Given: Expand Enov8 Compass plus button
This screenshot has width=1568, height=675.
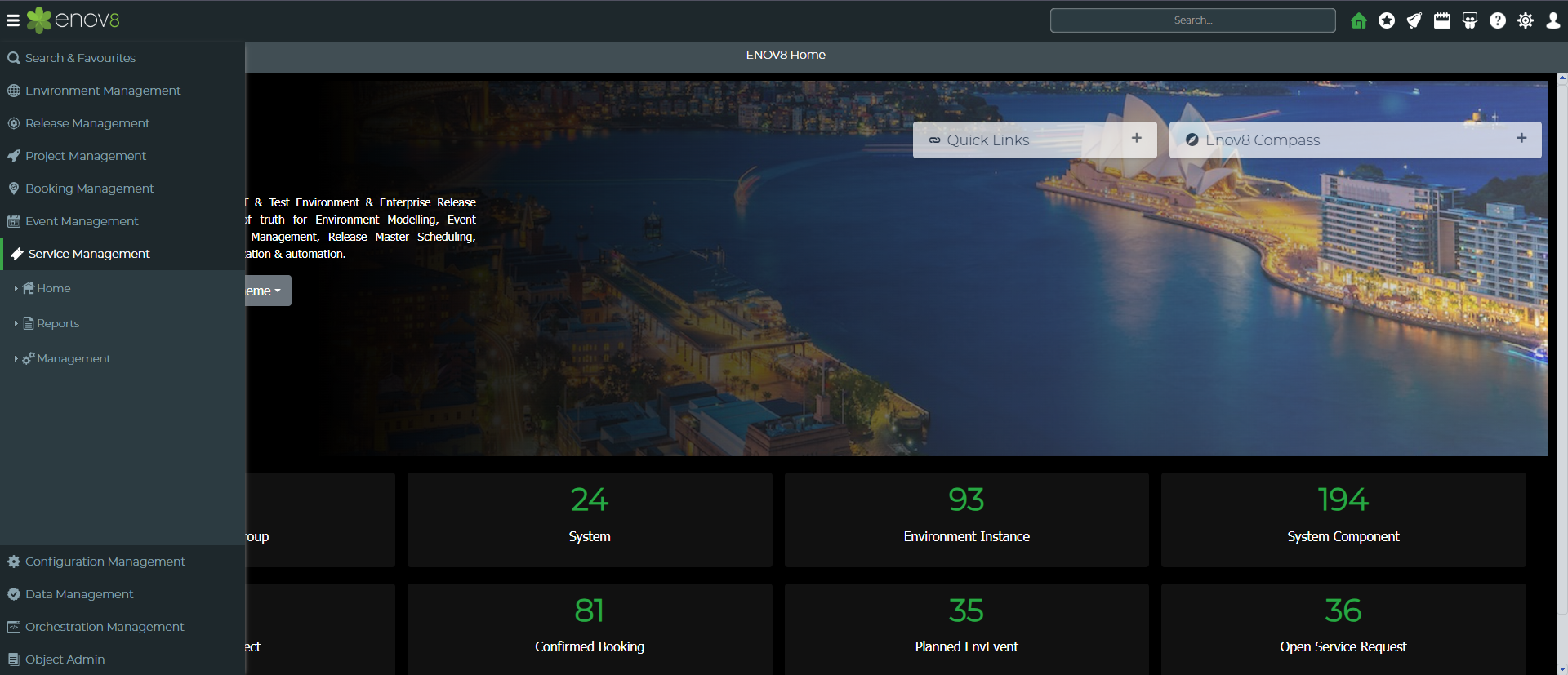Looking at the screenshot, I should tap(1521, 139).
